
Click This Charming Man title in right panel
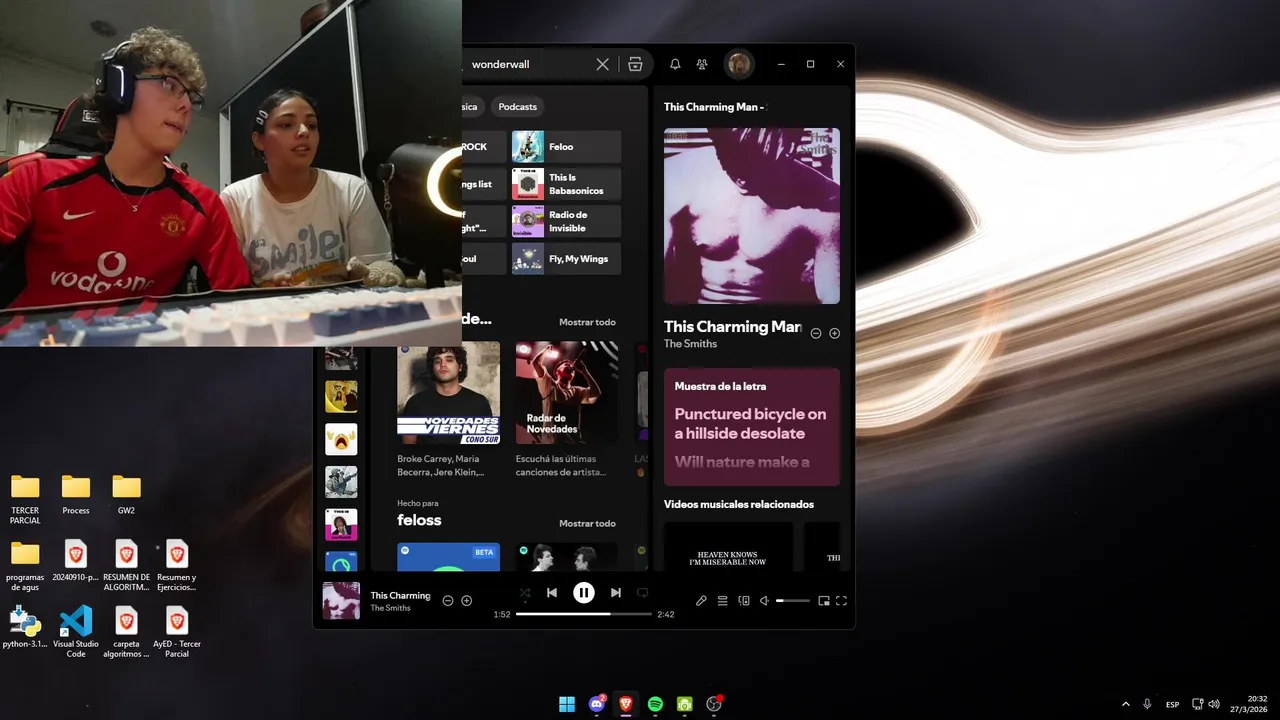pyautogui.click(x=732, y=326)
